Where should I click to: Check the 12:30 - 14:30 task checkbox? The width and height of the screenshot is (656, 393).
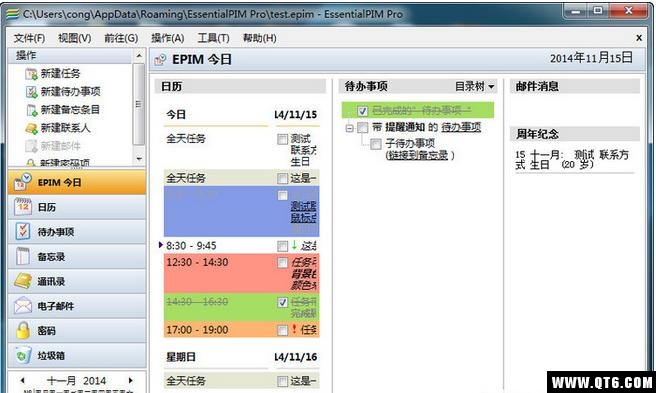[x=282, y=263]
